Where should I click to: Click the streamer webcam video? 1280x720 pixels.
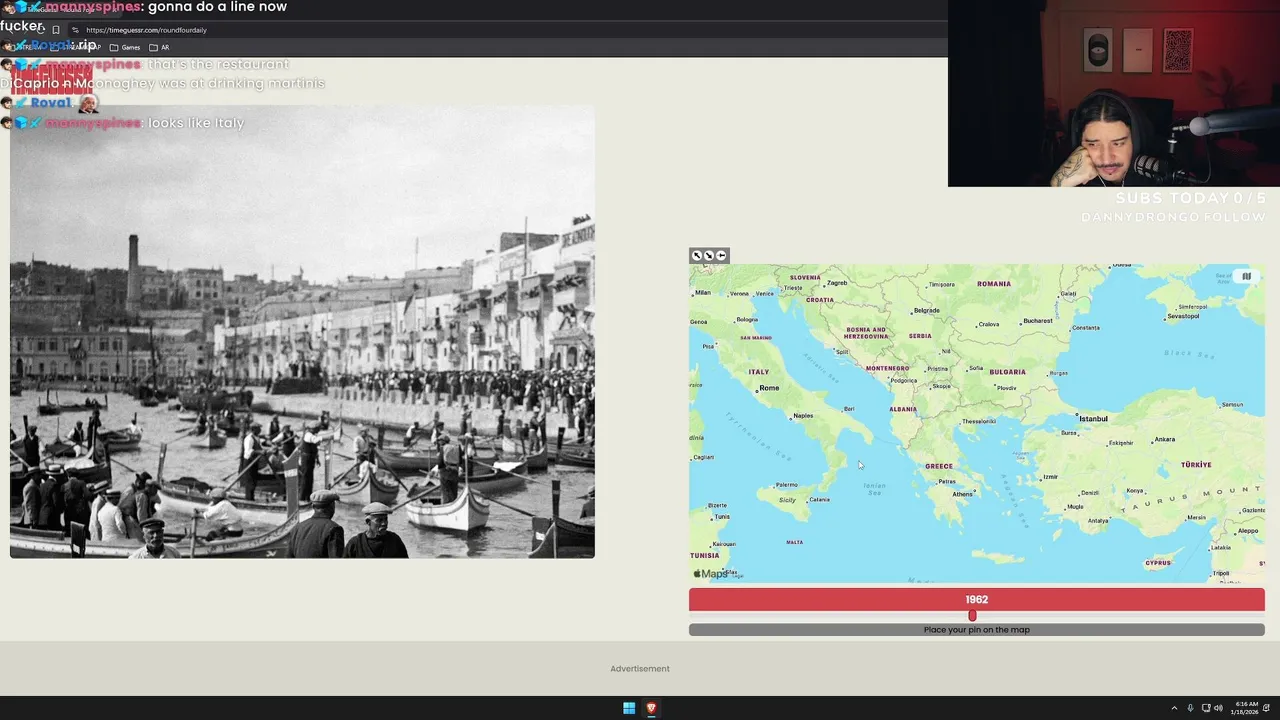pyautogui.click(x=1113, y=93)
